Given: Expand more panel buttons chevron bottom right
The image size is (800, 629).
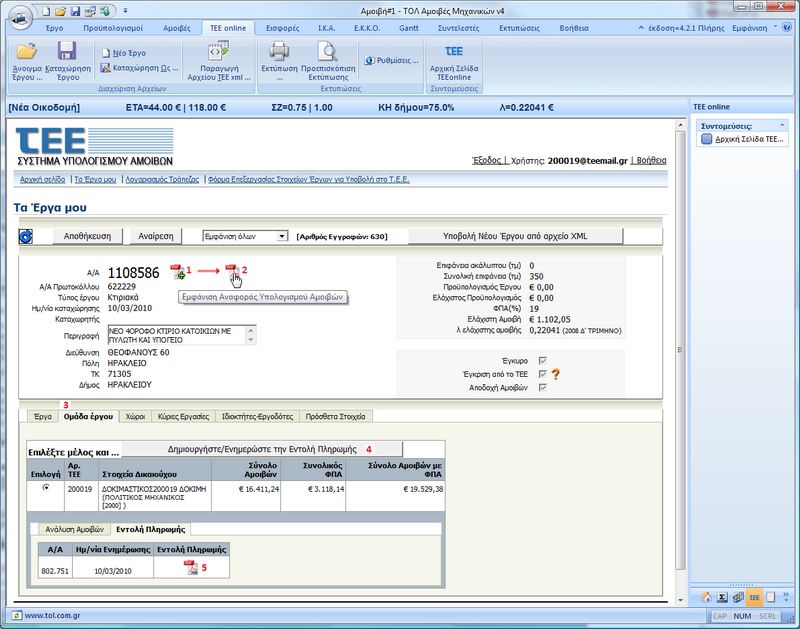Looking at the screenshot, I should coord(785,596).
